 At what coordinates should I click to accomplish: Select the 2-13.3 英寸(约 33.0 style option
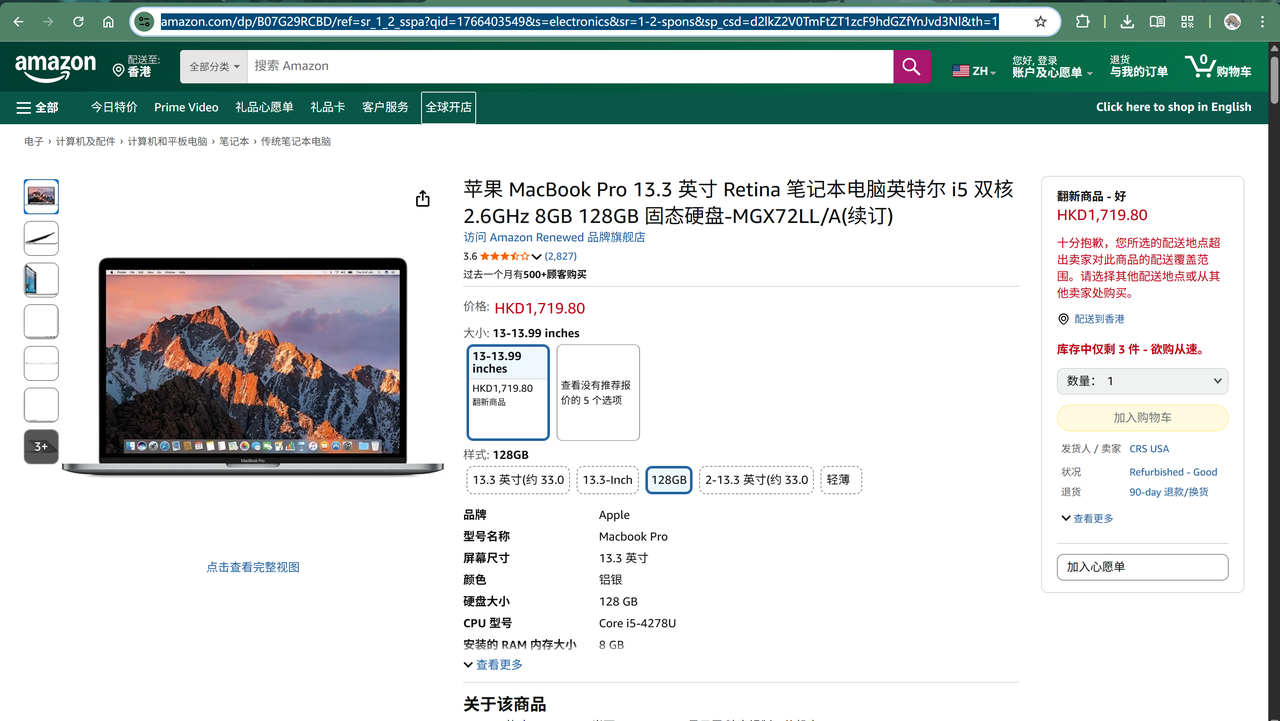click(756, 480)
